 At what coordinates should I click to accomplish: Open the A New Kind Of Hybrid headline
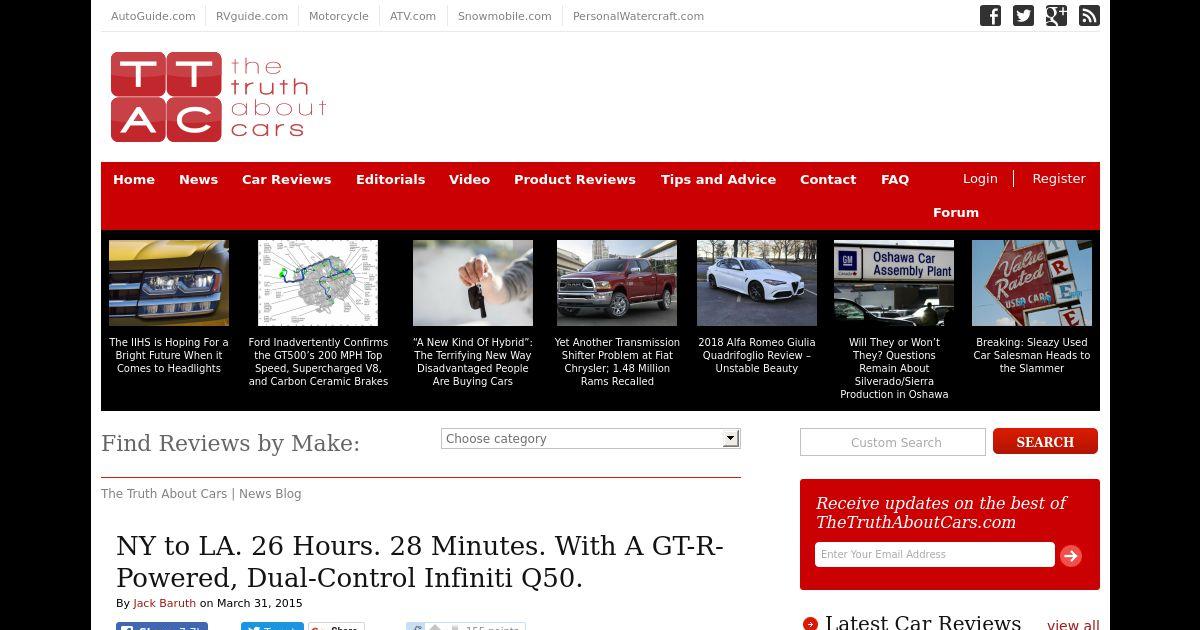tap(473, 362)
